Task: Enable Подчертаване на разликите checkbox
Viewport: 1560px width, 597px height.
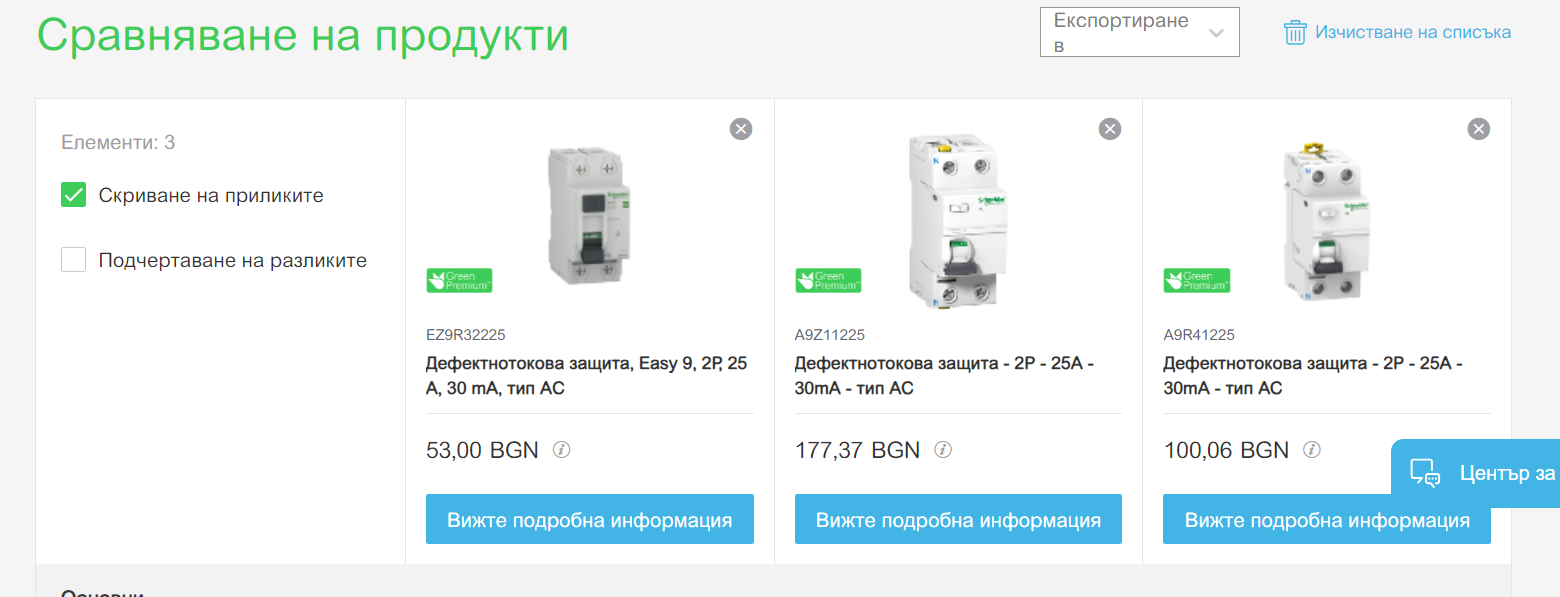Action: point(74,260)
